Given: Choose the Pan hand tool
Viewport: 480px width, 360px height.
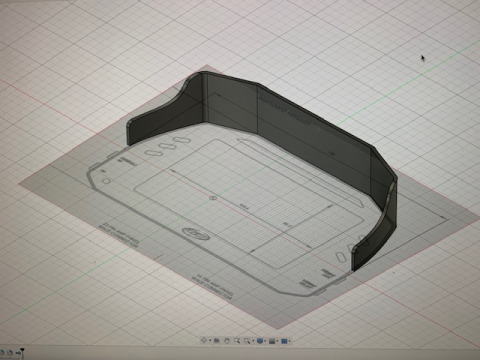Looking at the screenshot, I should point(227,341).
